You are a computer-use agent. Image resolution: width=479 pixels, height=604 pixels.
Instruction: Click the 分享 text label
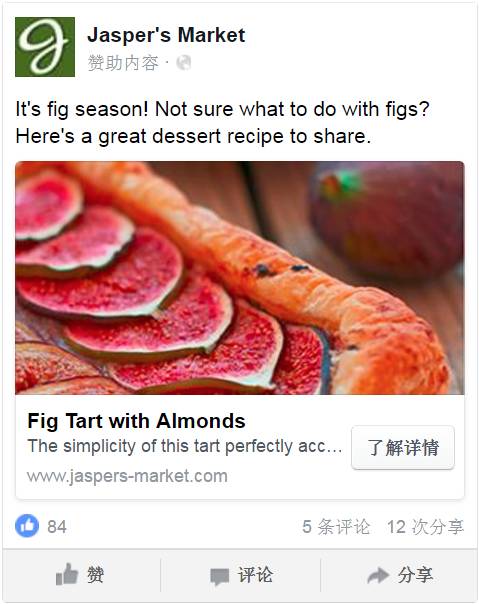[x=415, y=575]
